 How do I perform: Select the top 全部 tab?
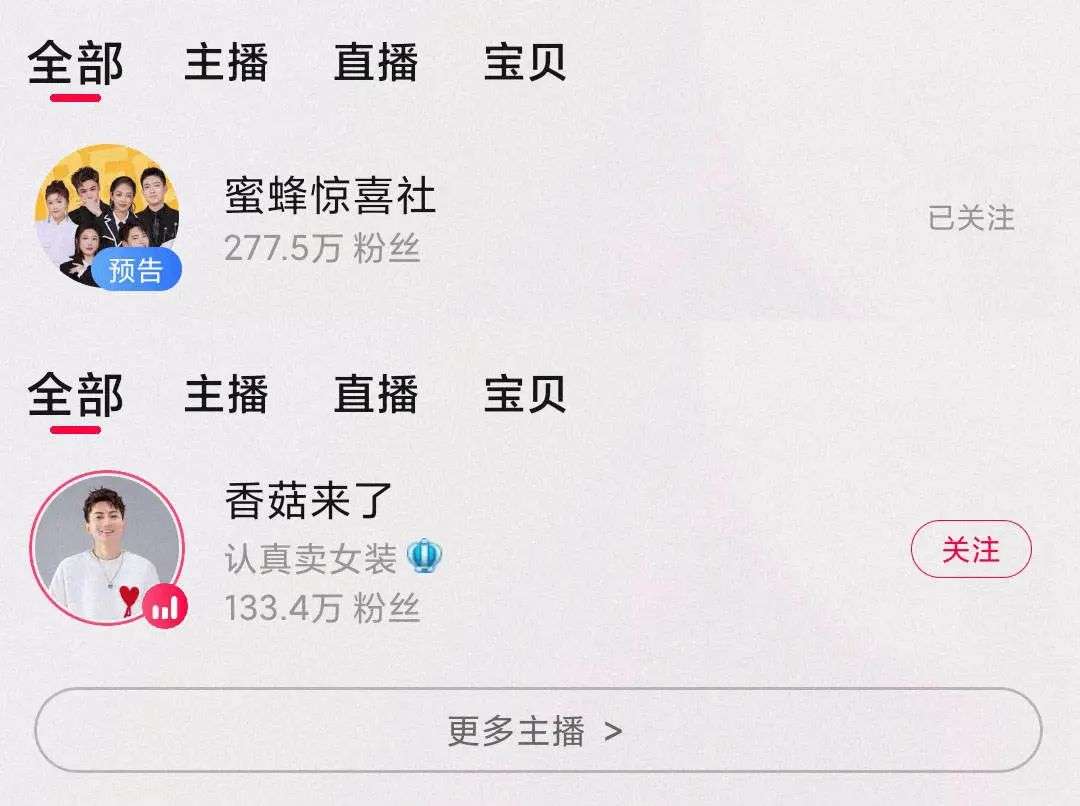tap(76, 63)
